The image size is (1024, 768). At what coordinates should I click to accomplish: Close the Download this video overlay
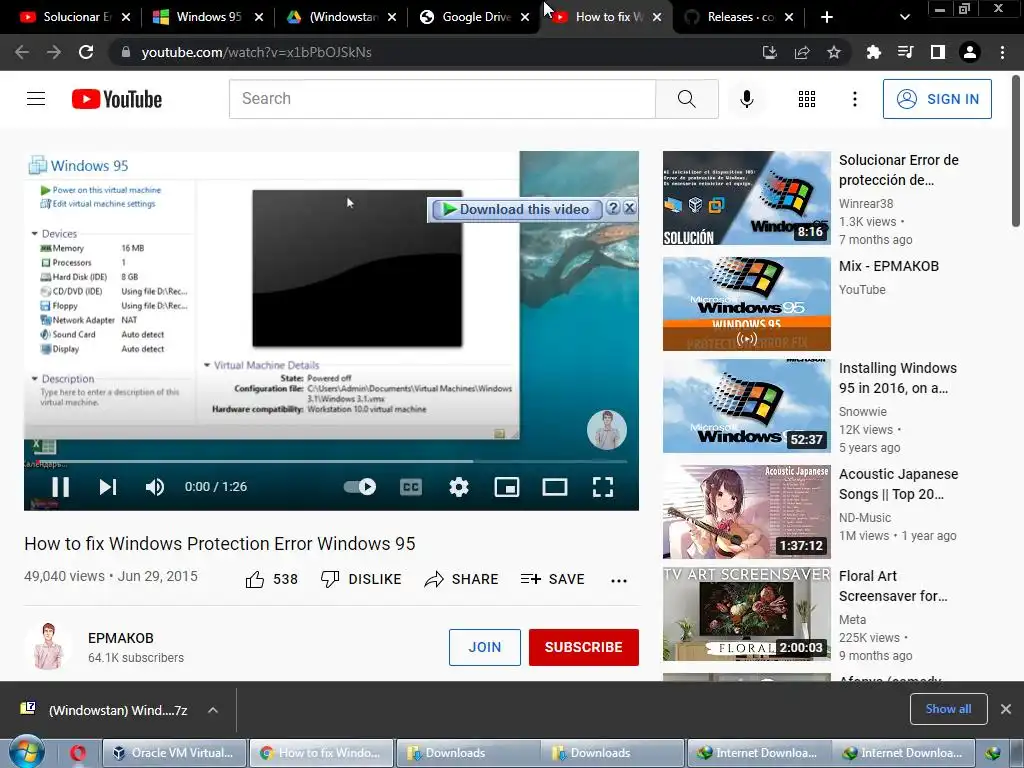(x=630, y=208)
